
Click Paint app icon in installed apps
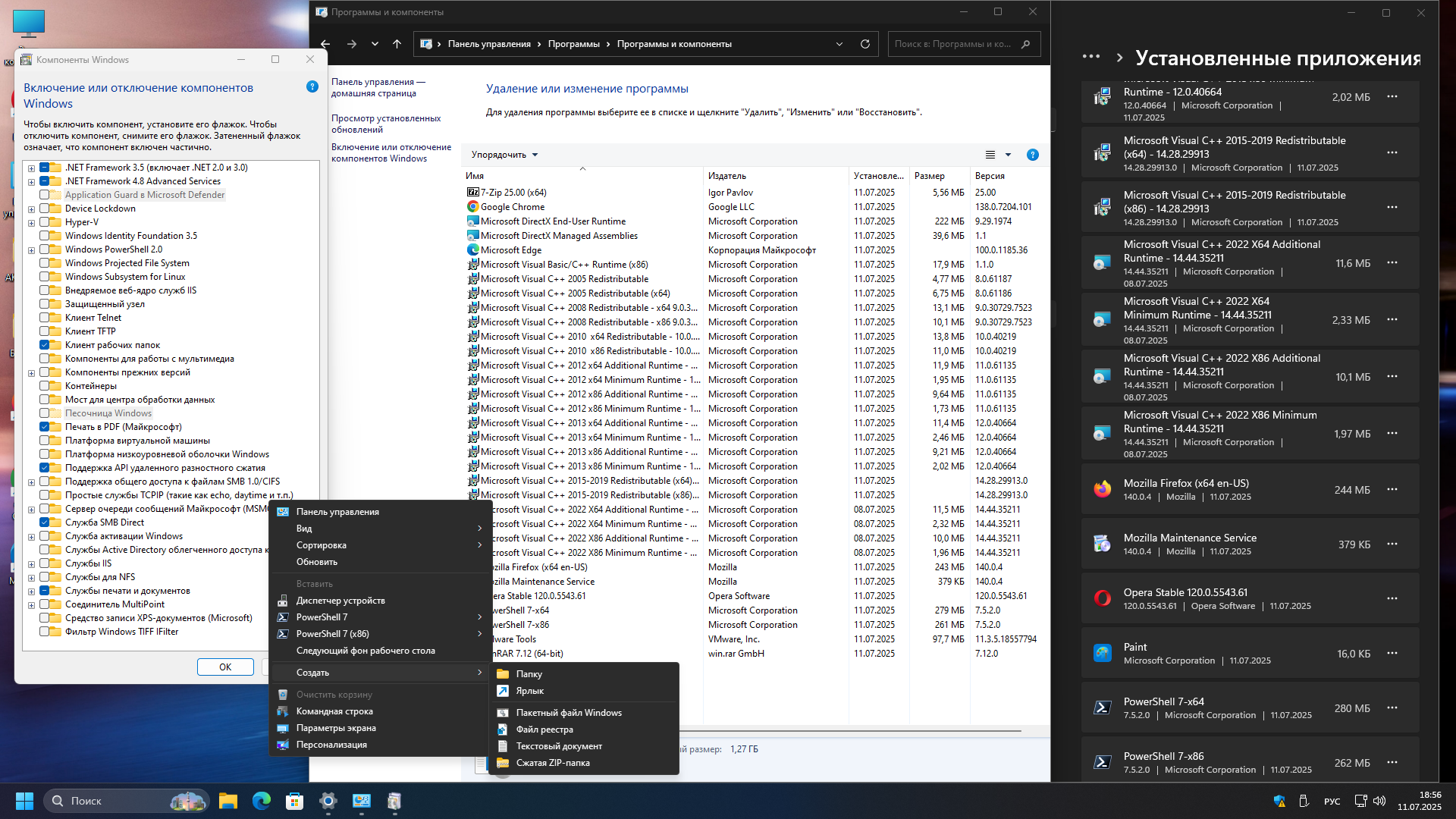click(1102, 654)
